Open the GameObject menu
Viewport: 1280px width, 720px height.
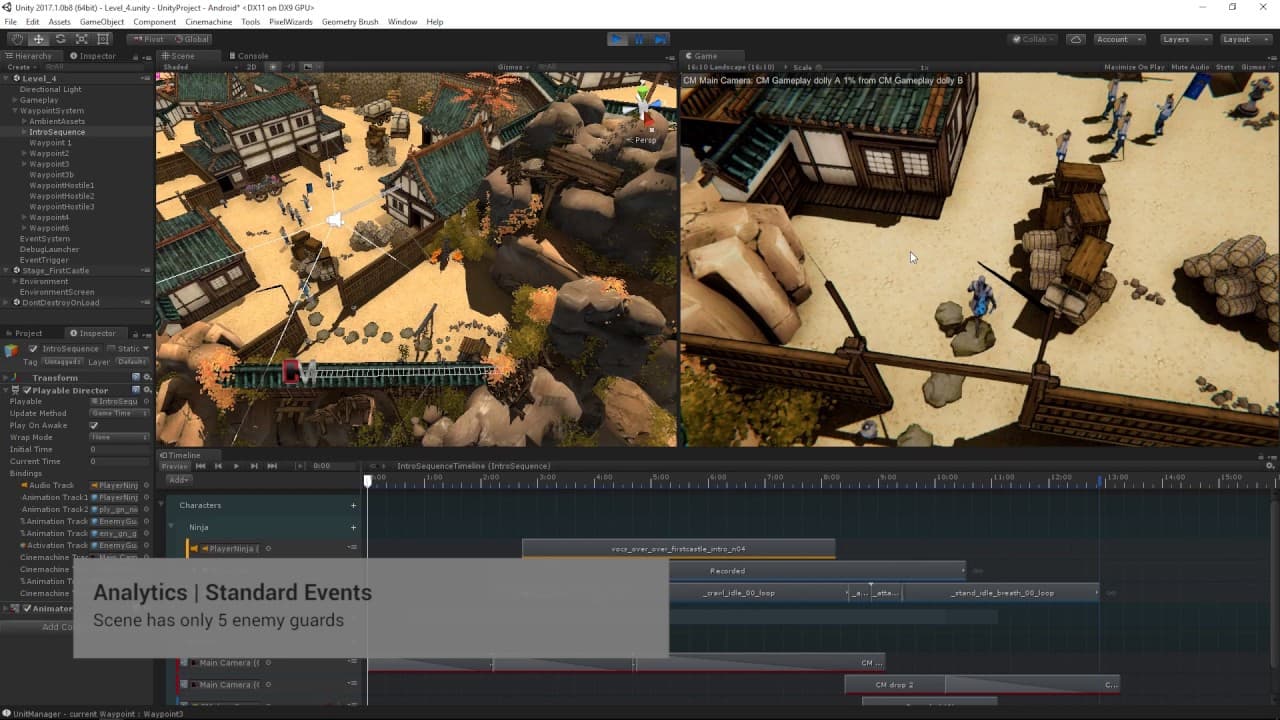[x=101, y=22]
